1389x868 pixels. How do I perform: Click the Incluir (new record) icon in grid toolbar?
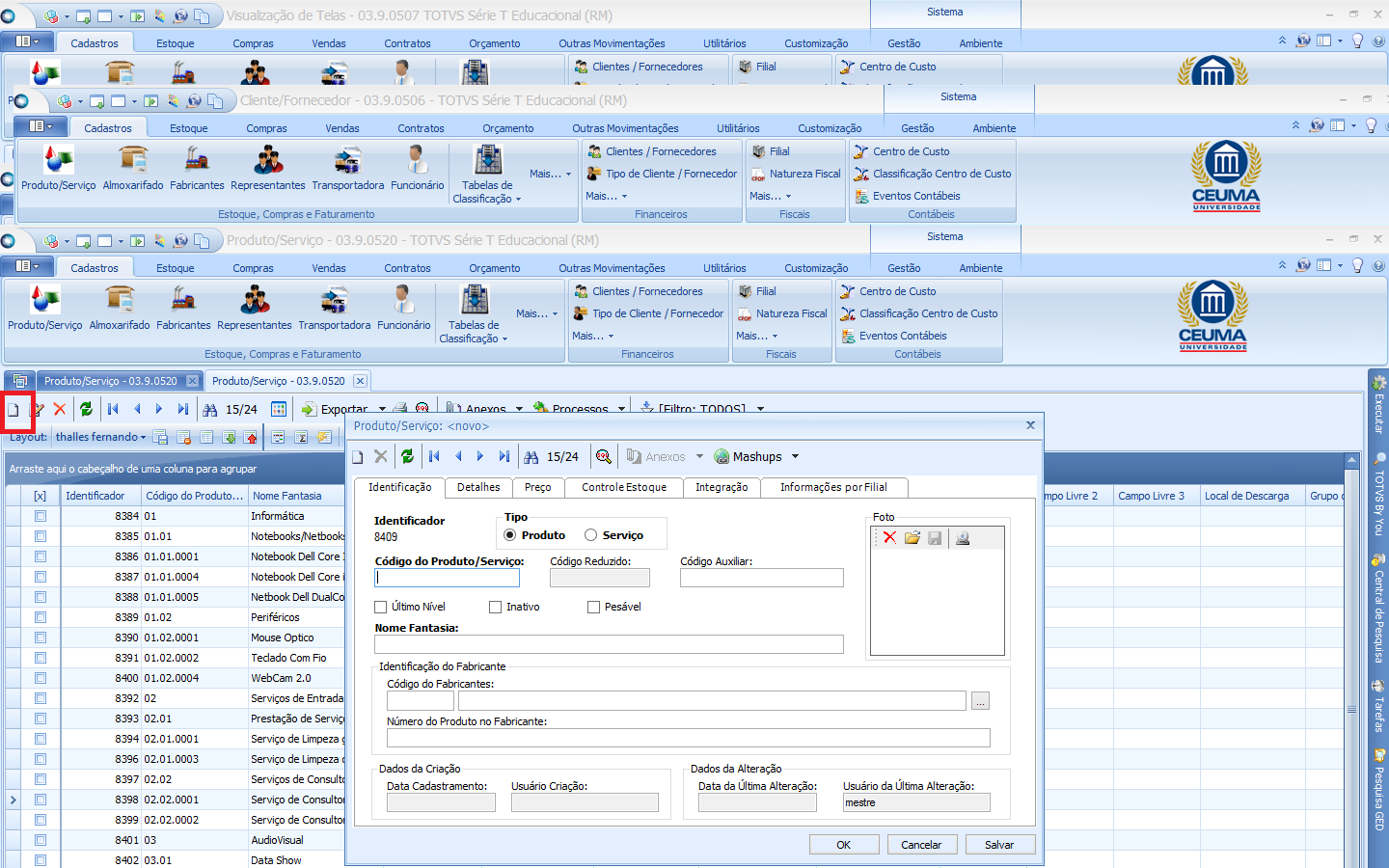14,409
